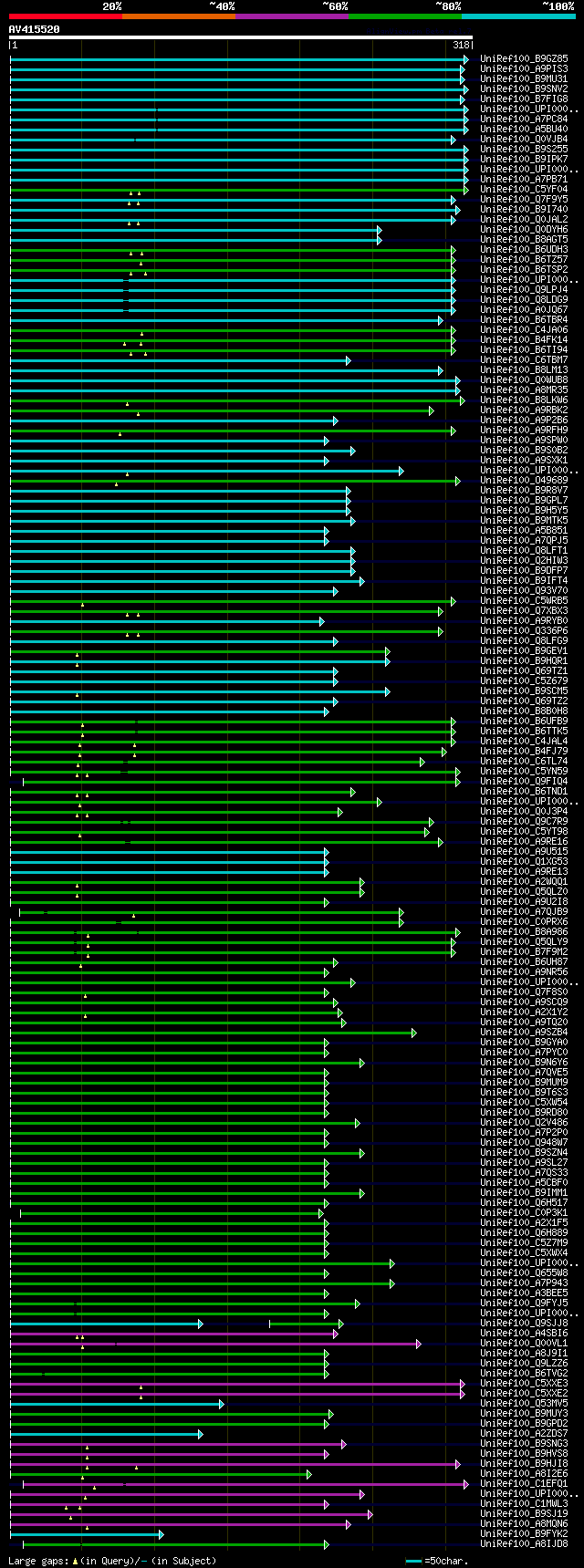Select the UniRef100_Q00VL1 label
This screenshot has height=1568, width=584.
524,1343
